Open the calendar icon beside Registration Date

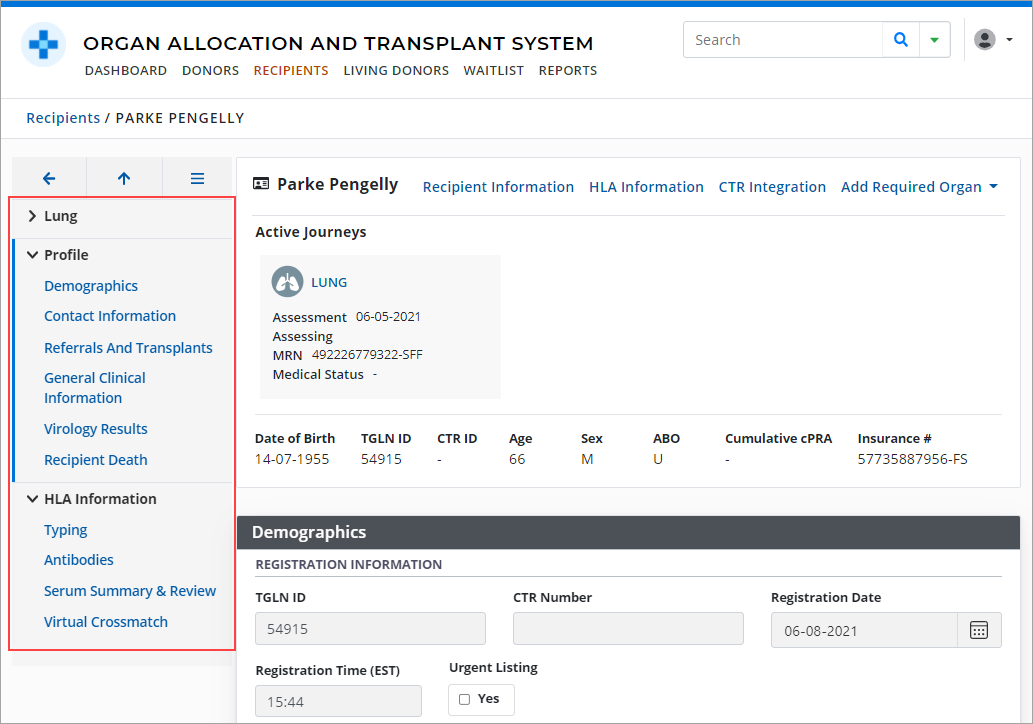click(979, 630)
